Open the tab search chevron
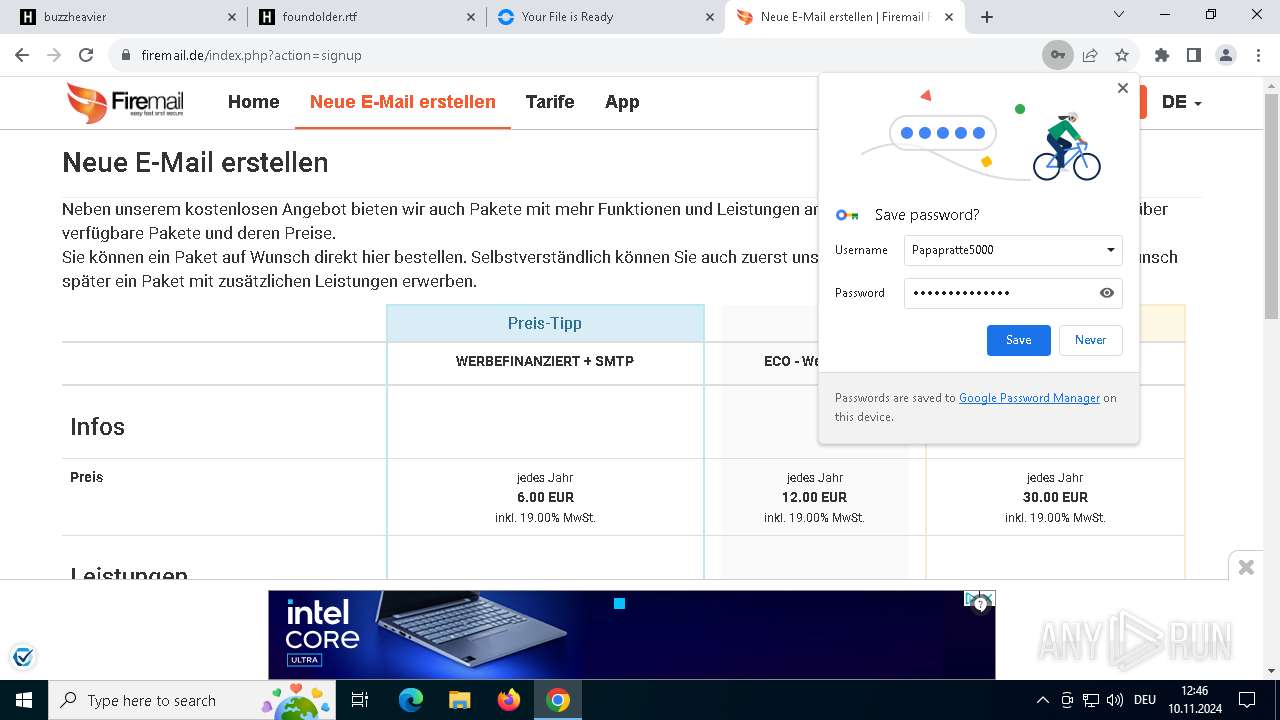 pos(1119,15)
